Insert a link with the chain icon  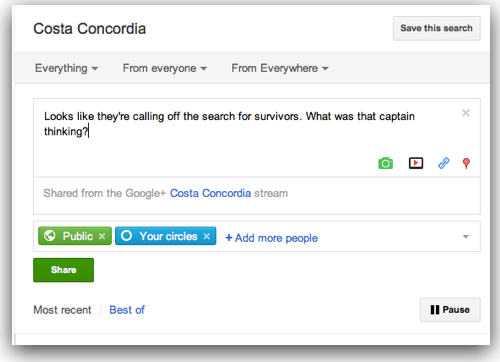[x=443, y=163]
